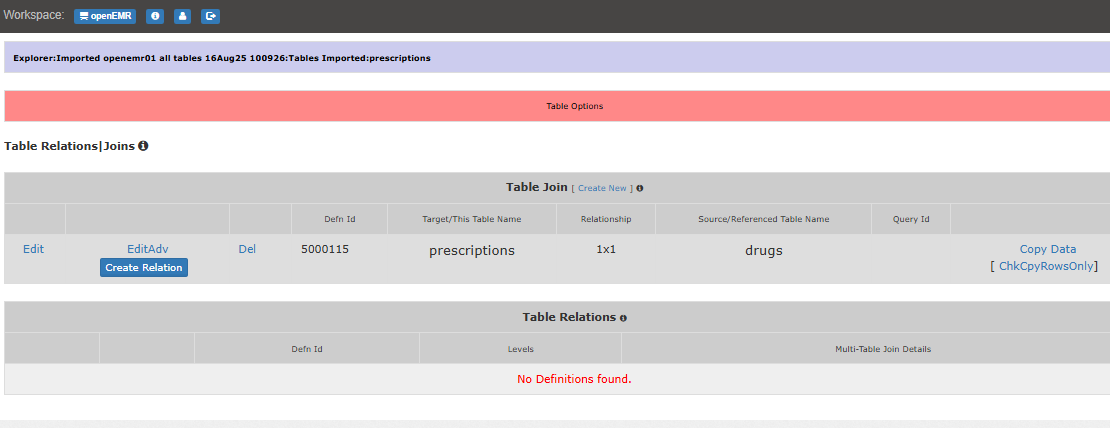Click the Query Id column header
Viewport: 1110px width, 428px height.
tap(911, 219)
